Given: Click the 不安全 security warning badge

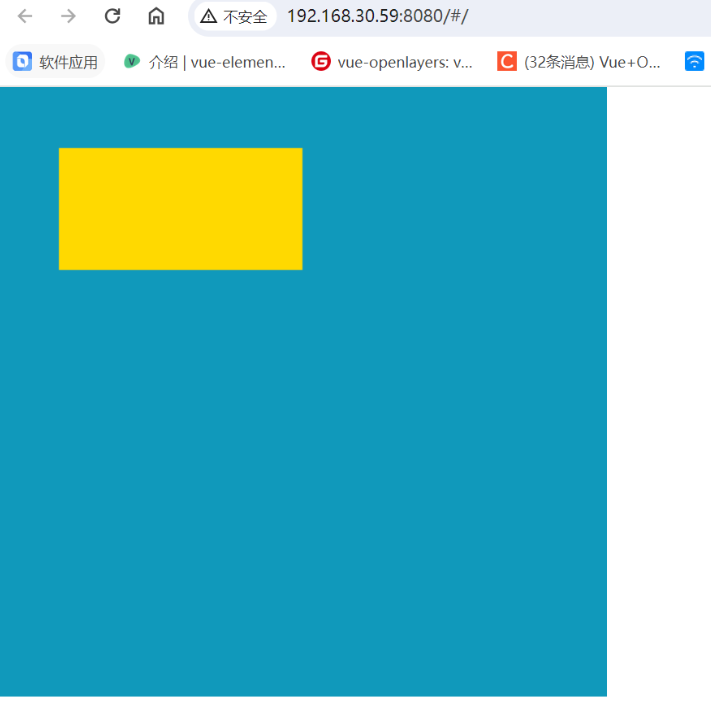Looking at the screenshot, I should (234, 17).
